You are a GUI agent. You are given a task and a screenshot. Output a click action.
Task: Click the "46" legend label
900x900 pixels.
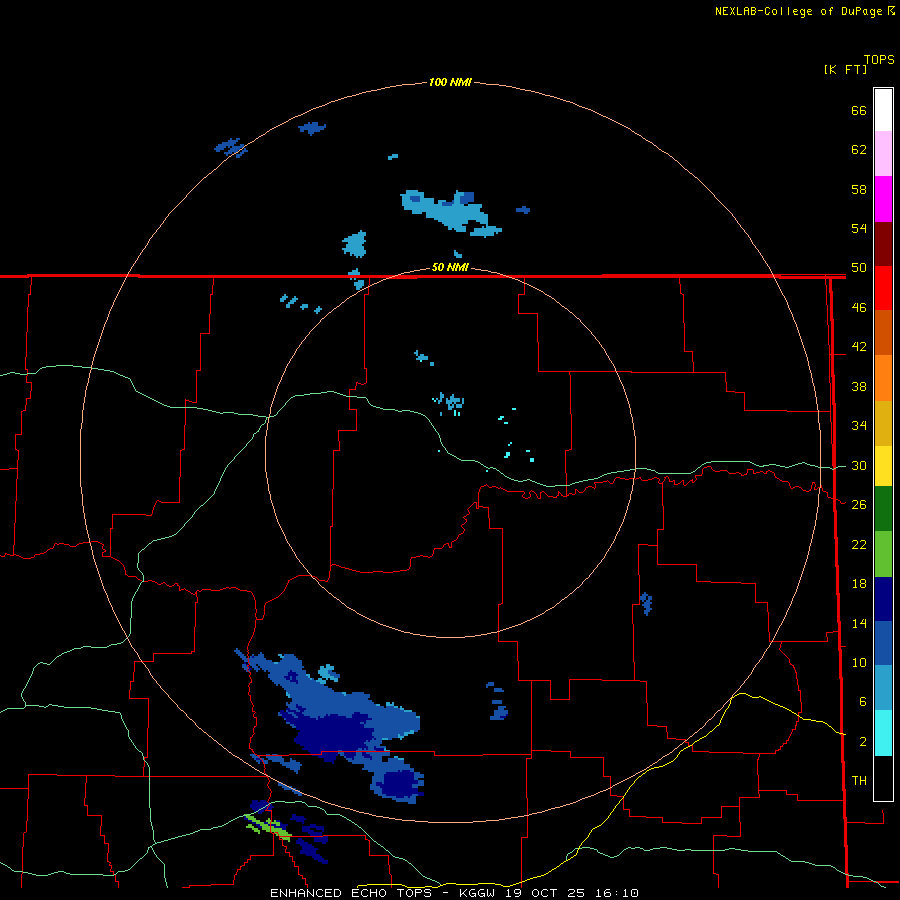point(859,308)
